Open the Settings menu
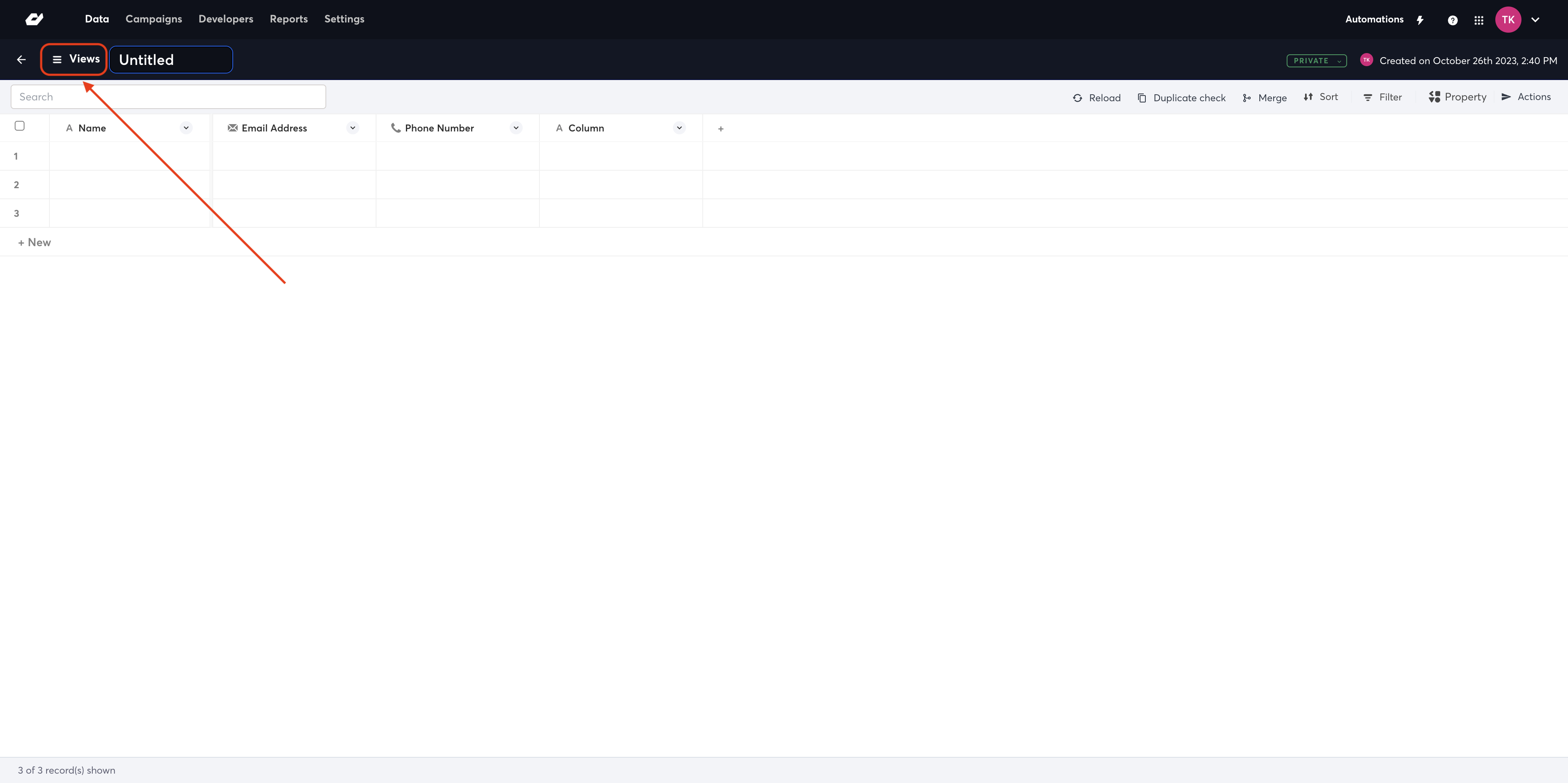Screen dimensions: 1568x783 (345, 19)
